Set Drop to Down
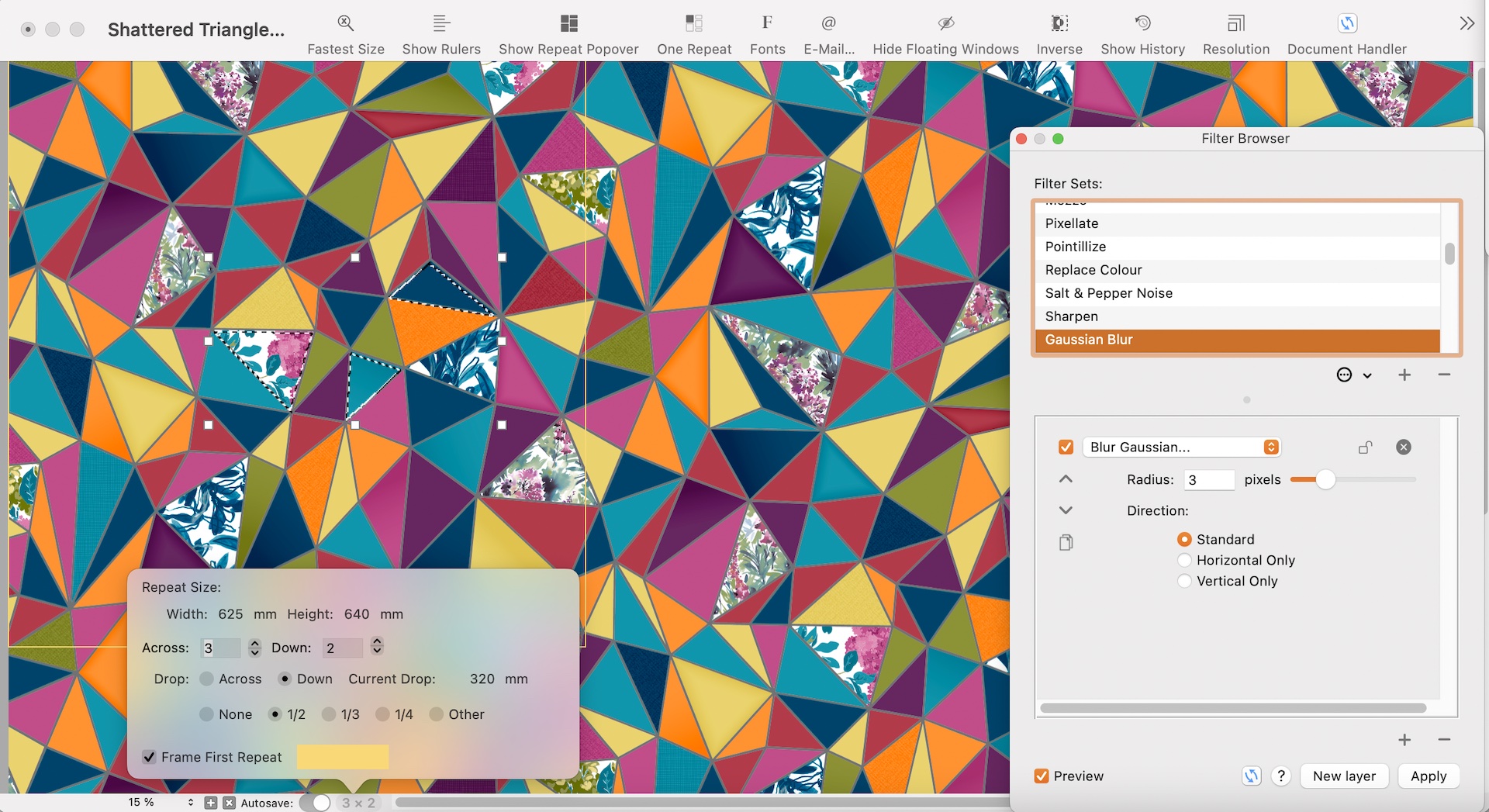The width and height of the screenshot is (1489, 812). (x=285, y=679)
